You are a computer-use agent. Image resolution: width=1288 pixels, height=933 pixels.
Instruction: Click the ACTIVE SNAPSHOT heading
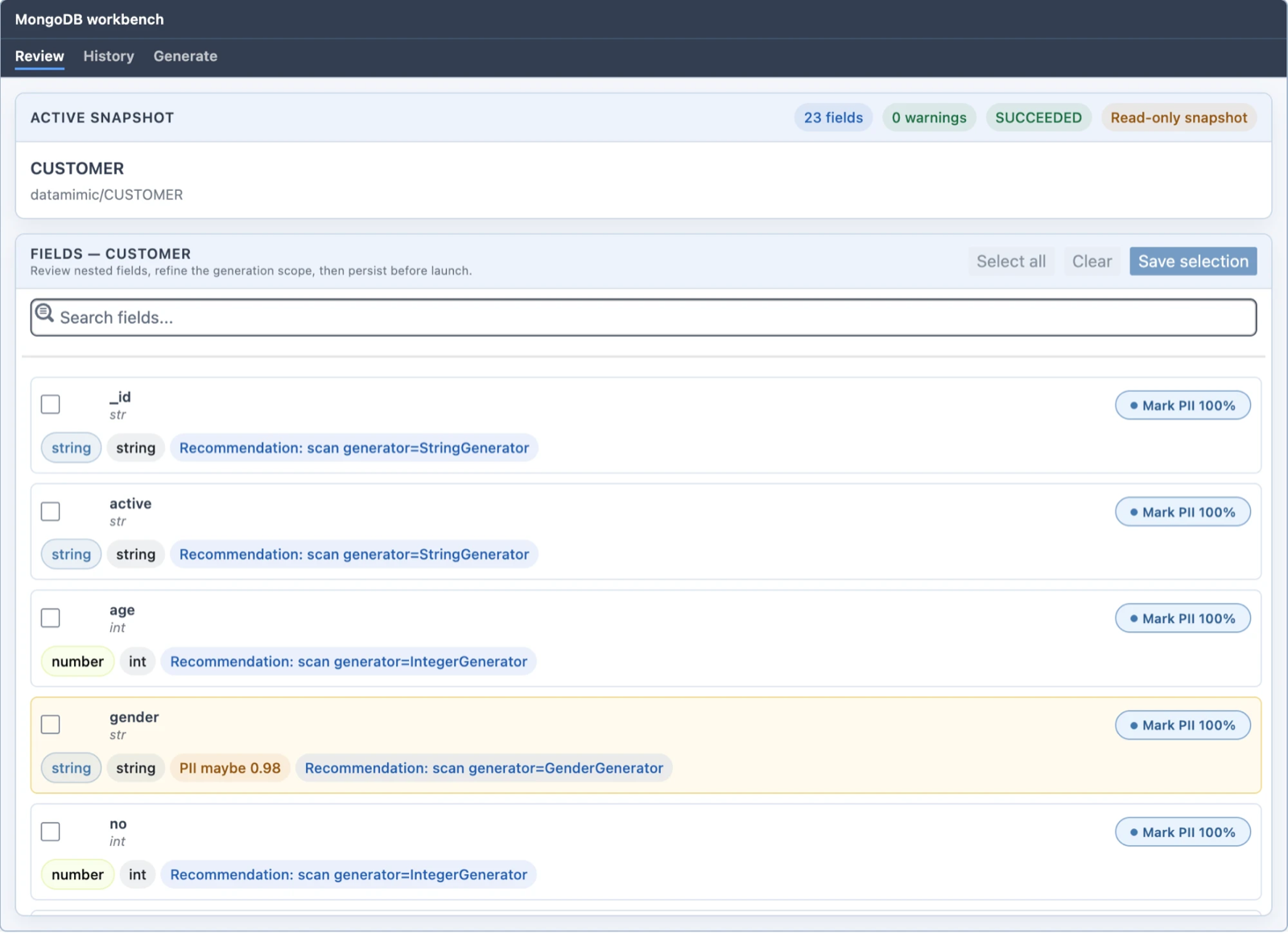pos(102,118)
